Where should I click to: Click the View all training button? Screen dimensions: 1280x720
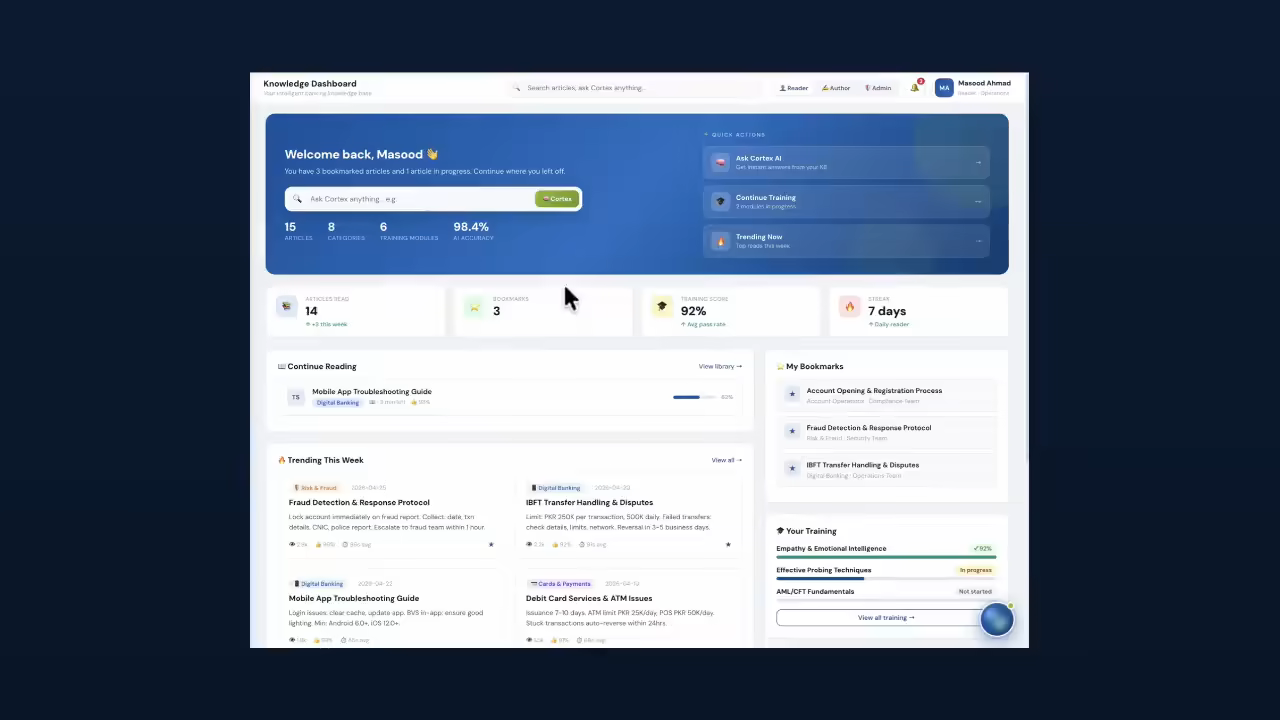(x=886, y=618)
